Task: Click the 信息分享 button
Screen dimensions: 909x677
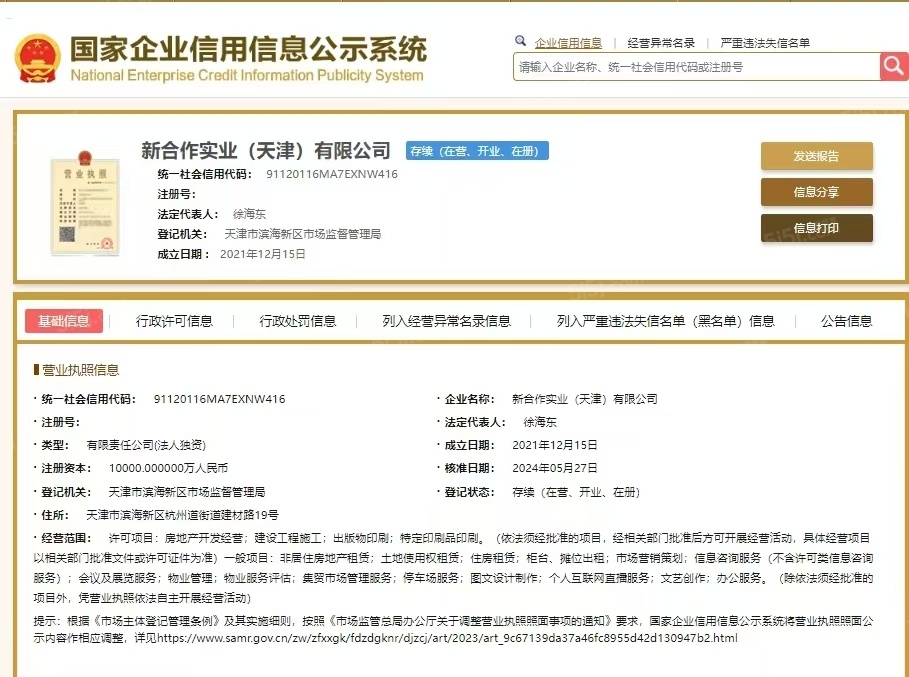Action: [x=816, y=192]
